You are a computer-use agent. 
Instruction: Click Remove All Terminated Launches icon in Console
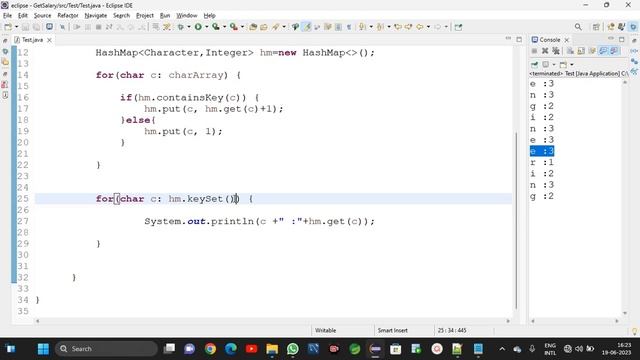[x=556, y=51]
